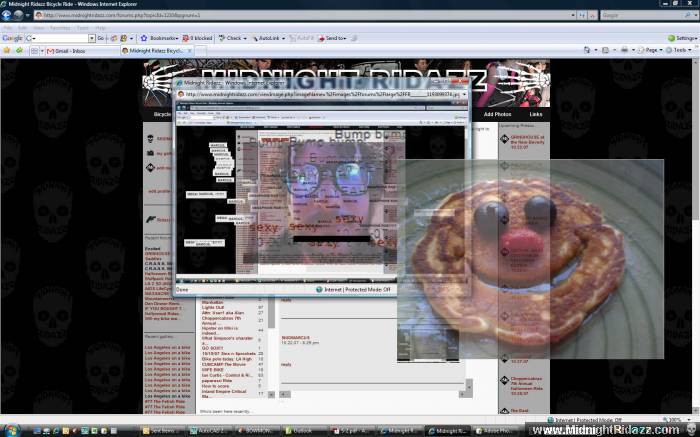This screenshot has height=437, width=700.
Task: Open the Favorites menu
Action: tap(60, 28)
